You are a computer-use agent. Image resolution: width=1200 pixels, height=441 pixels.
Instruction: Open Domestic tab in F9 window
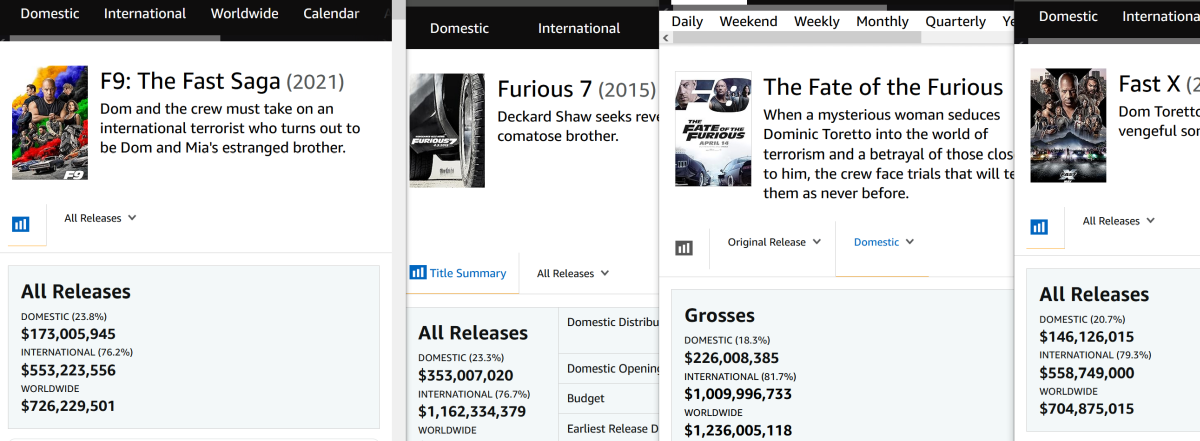pyautogui.click(x=50, y=14)
